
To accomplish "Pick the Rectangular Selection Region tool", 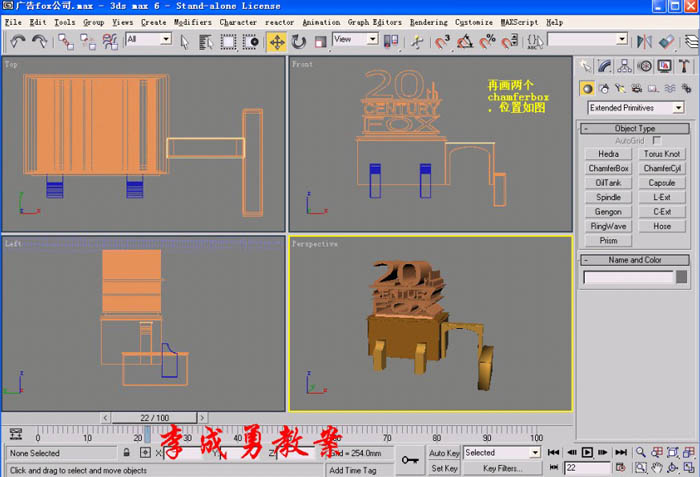I will 228,42.
